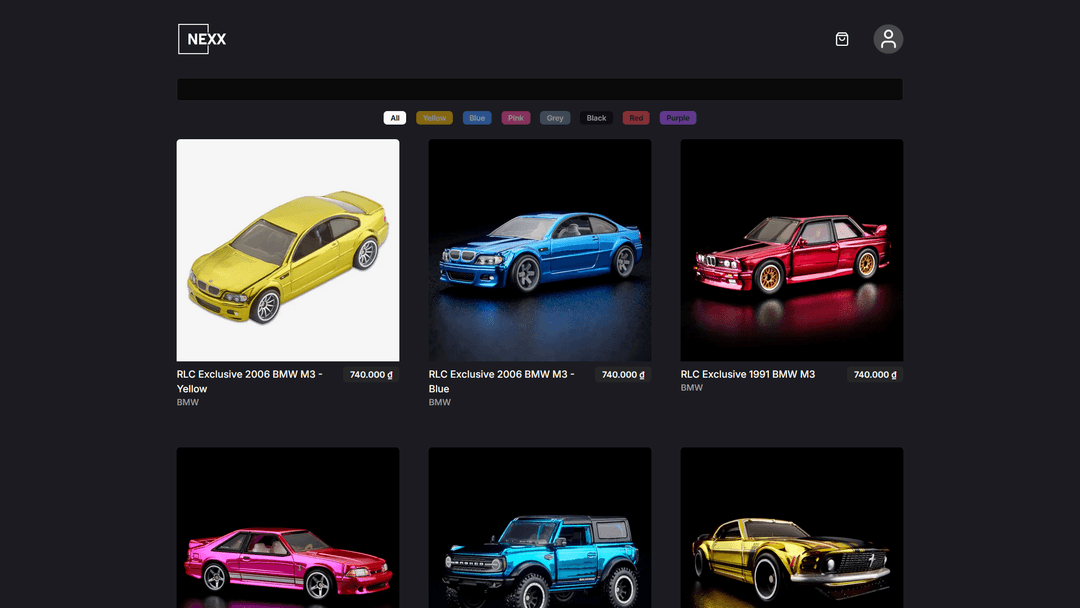Click BMW brand label under blue M3
Image resolution: width=1080 pixels, height=608 pixels.
(x=439, y=402)
